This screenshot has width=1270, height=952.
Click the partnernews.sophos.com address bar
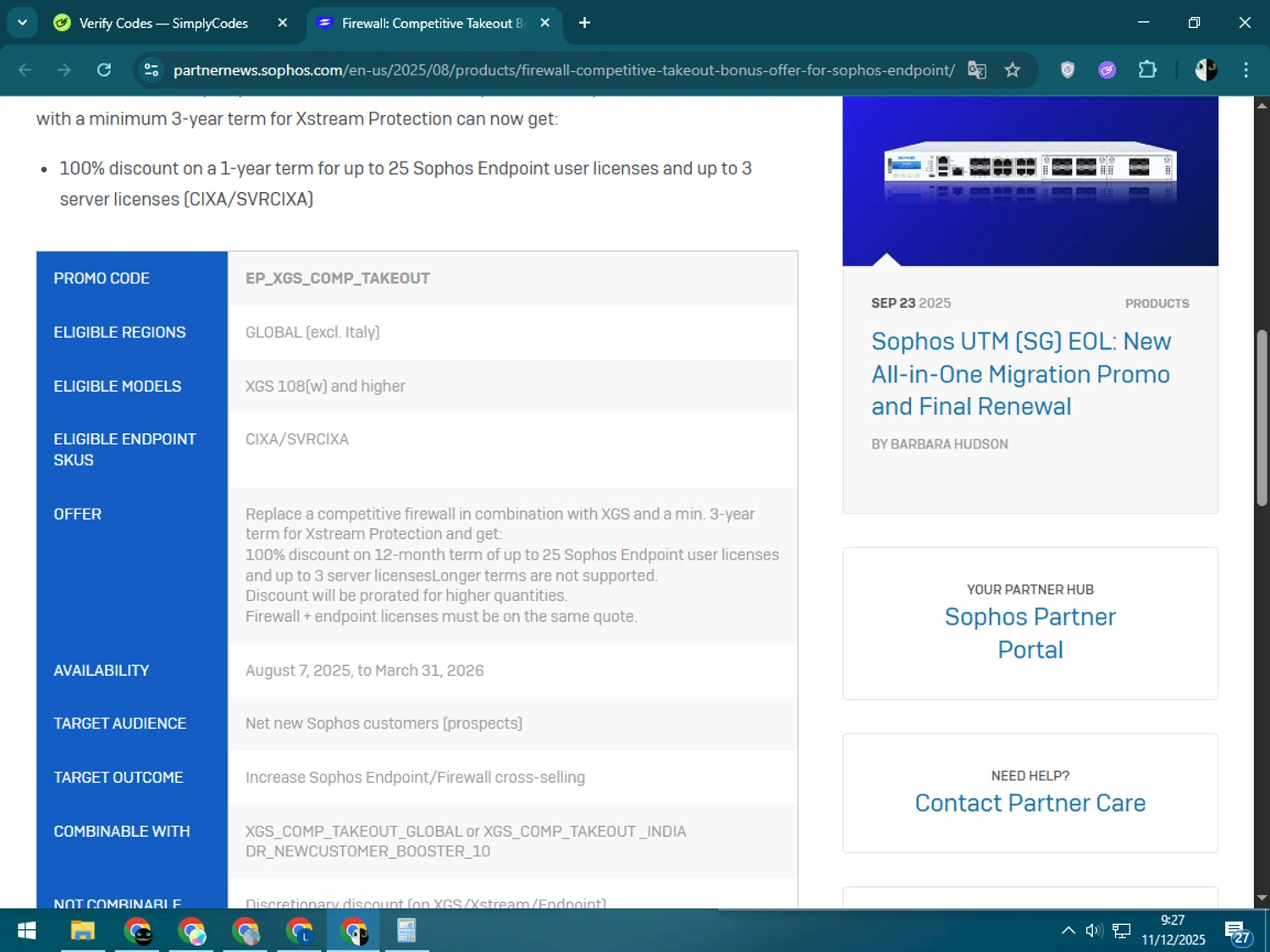pos(563,70)
